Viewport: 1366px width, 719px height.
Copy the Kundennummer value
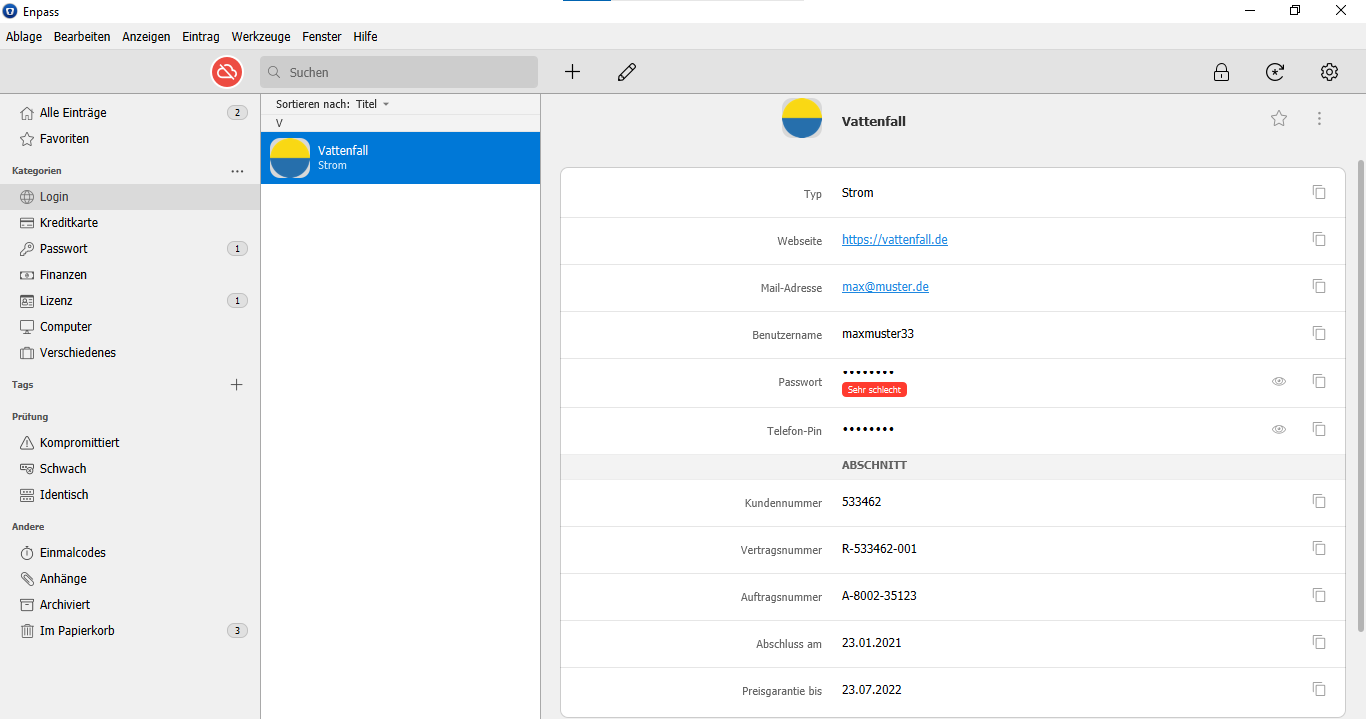pos(1319,501)
